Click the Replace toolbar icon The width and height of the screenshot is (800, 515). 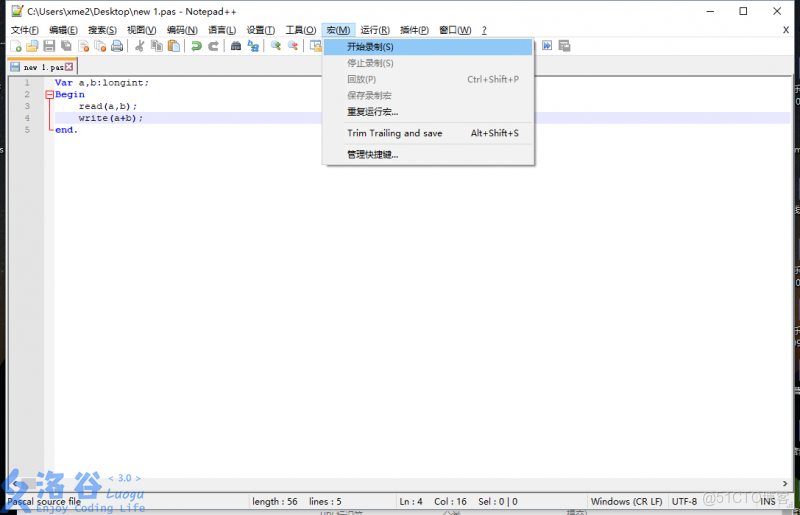(x=253, y=46)
